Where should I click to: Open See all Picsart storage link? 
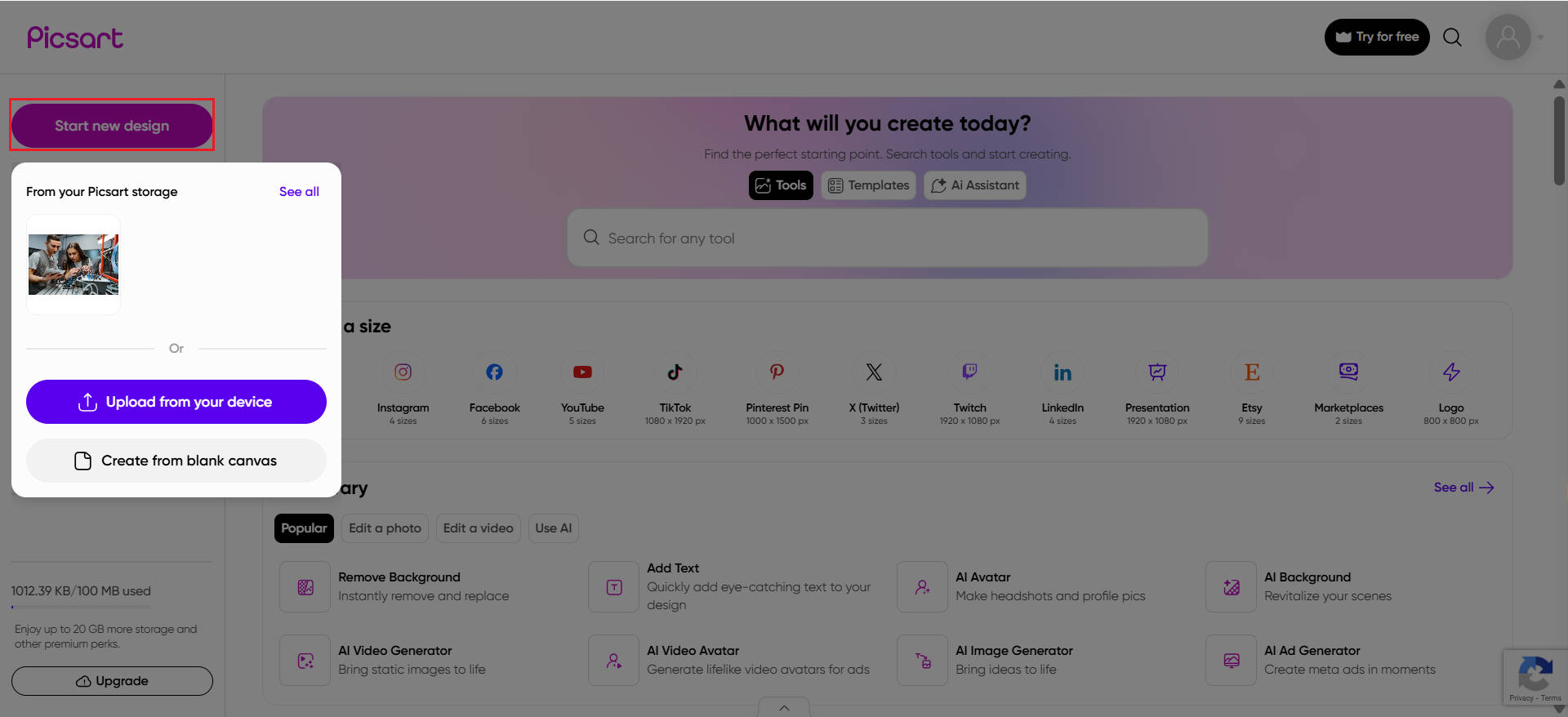point(299,191)
